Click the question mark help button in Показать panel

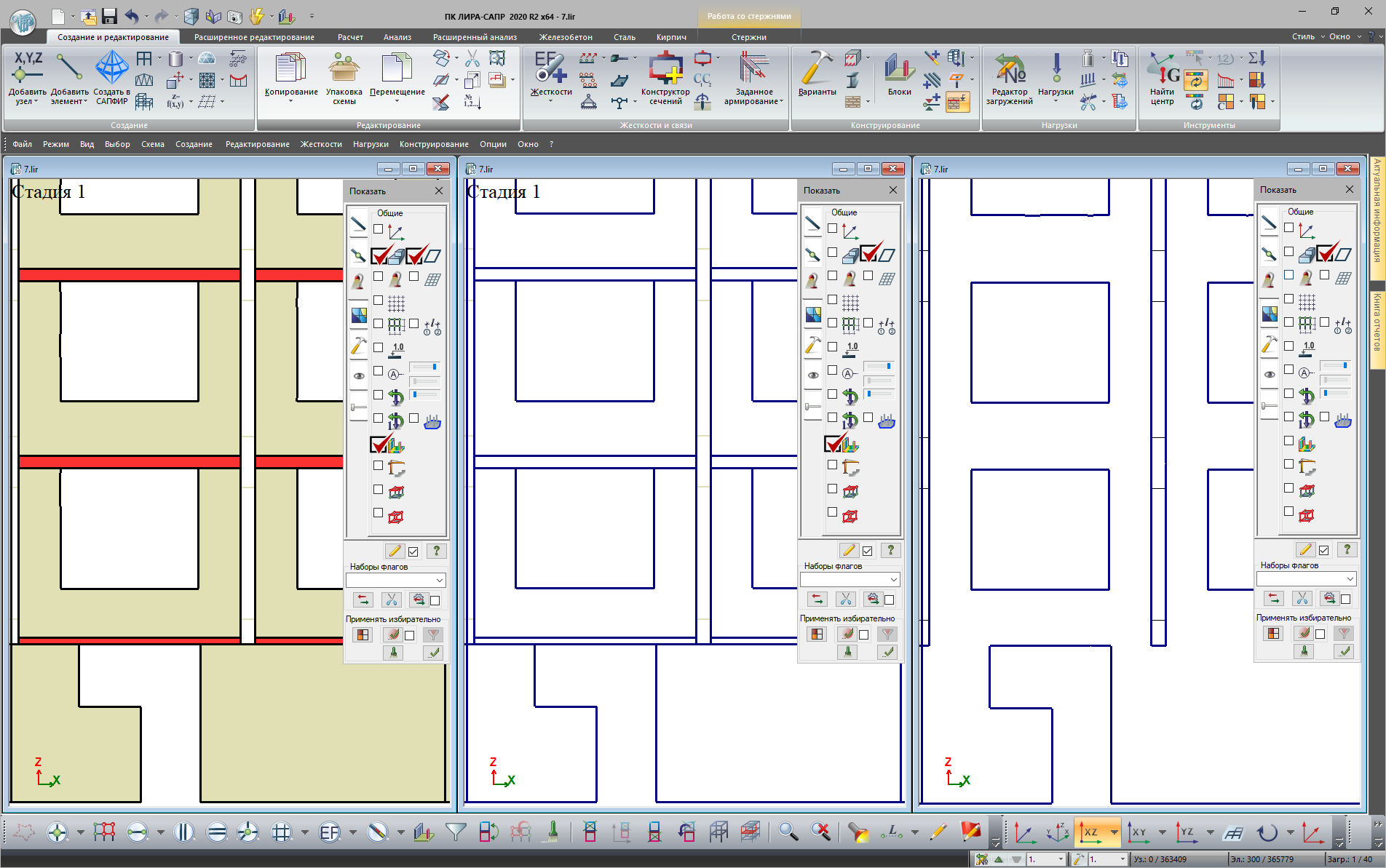pos(436,551)
